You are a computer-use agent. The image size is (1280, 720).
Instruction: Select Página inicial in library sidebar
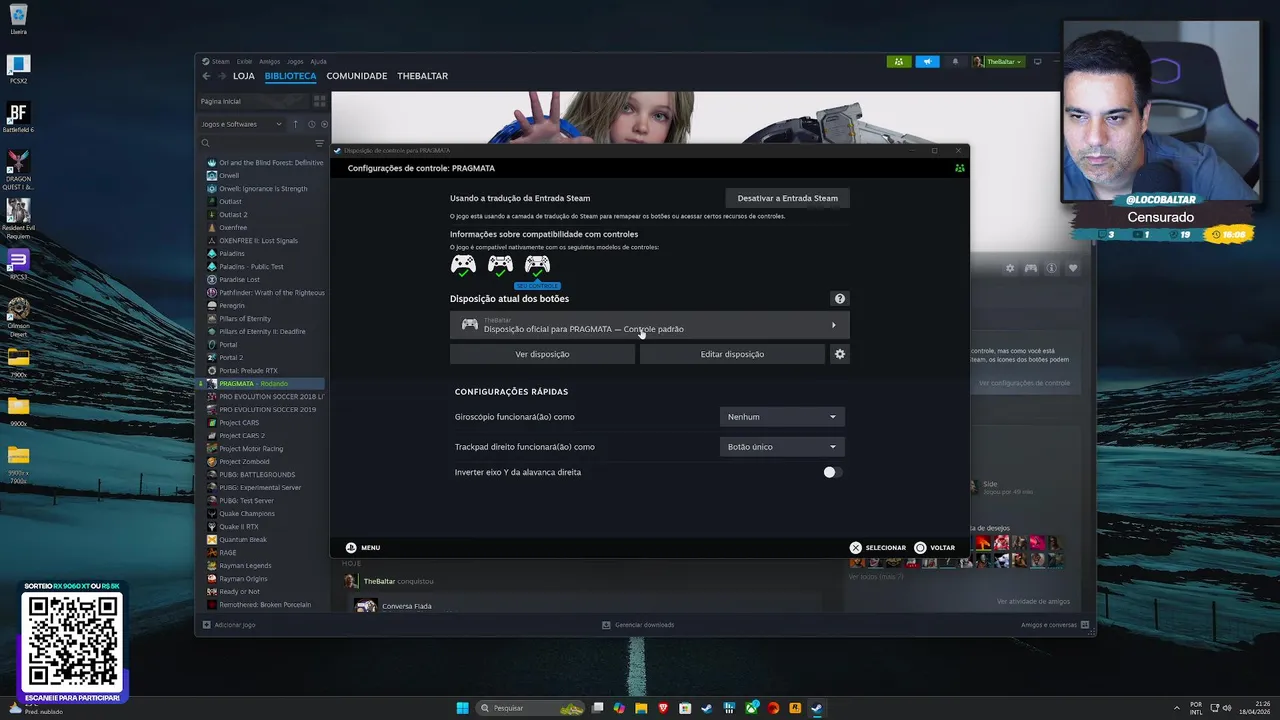tap(254, 101)
